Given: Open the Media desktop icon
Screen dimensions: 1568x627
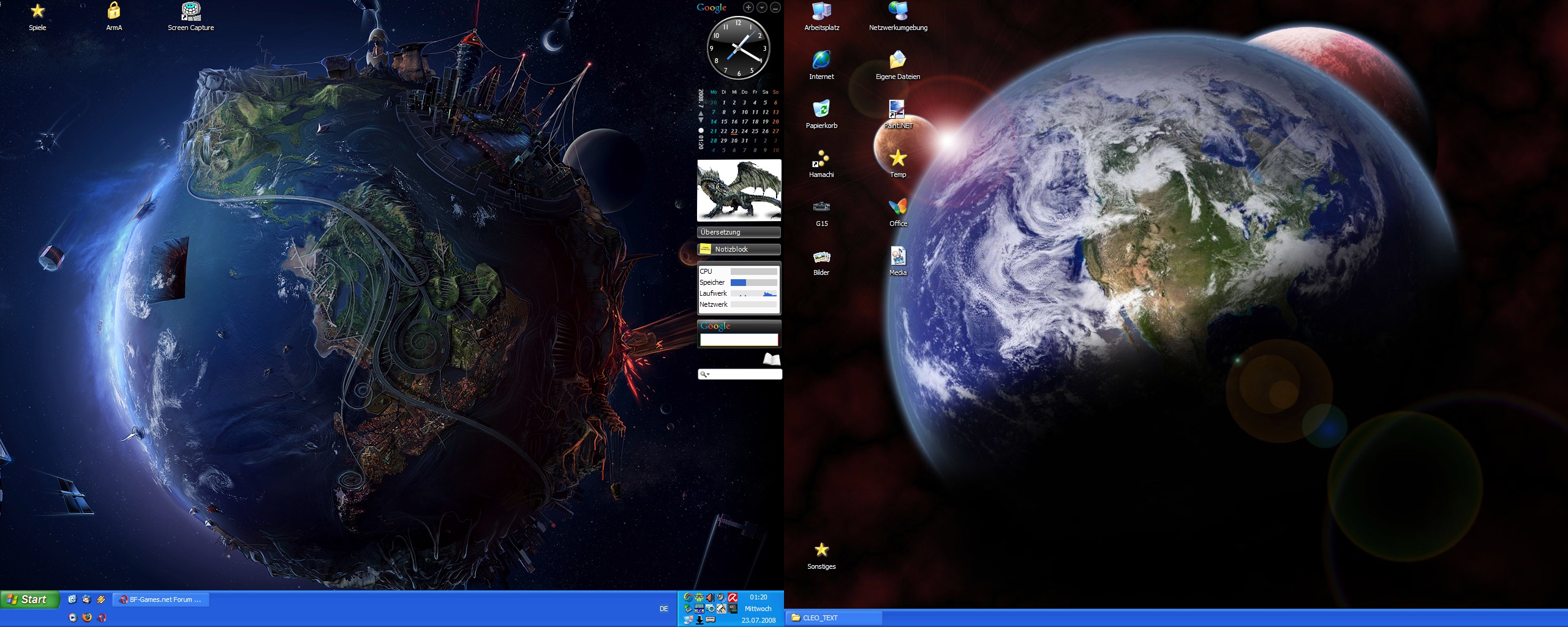Looking at the screenshot, I should (x=898, y=261).
